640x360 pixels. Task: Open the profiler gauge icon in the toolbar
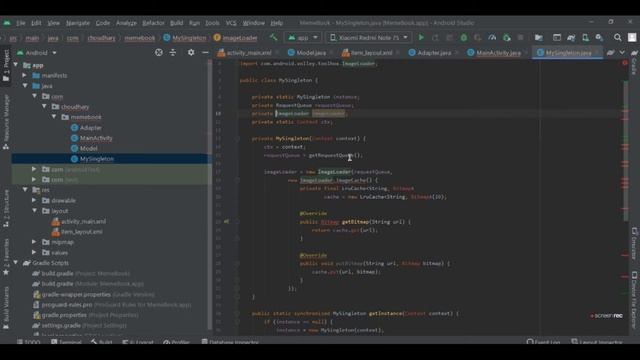[x=492, y=38]
